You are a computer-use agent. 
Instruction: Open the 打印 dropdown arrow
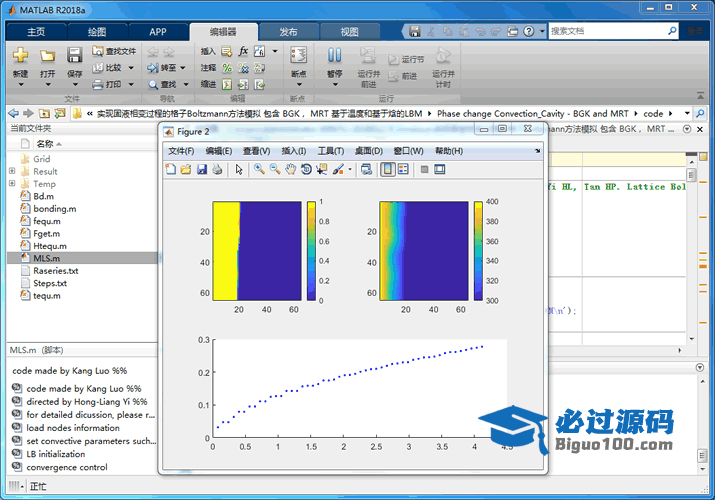tap(131, 84)
